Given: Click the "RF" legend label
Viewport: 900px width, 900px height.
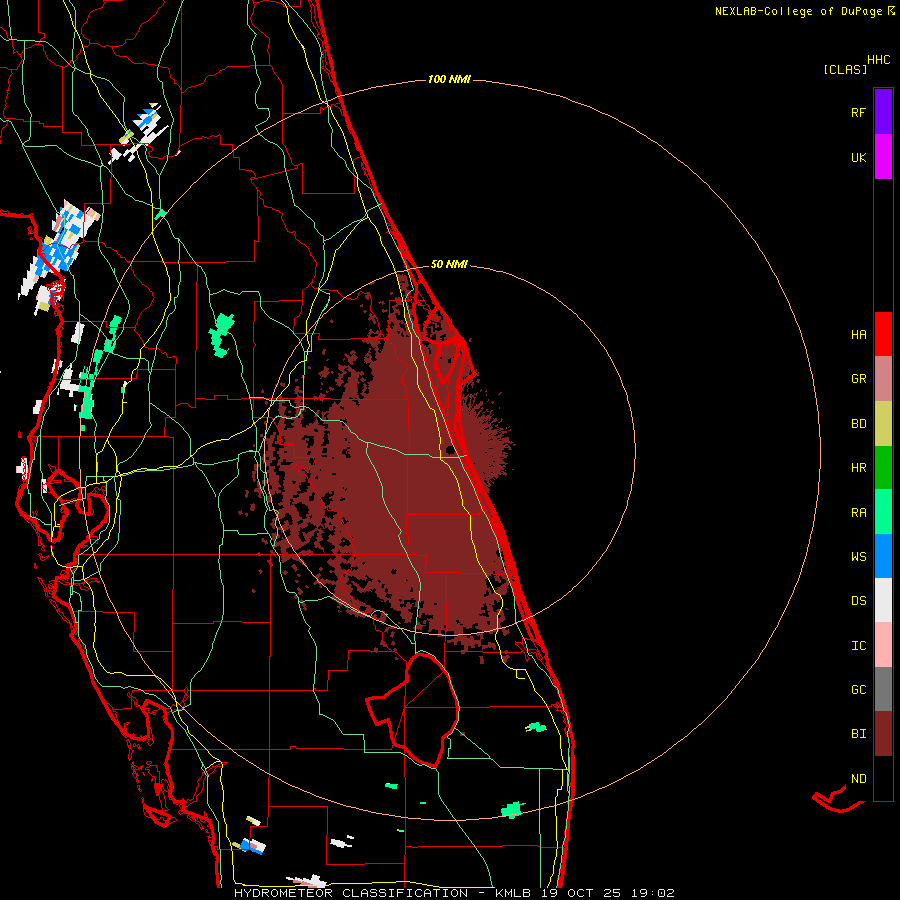Looking at the screenshot, I should coord(858,113).
